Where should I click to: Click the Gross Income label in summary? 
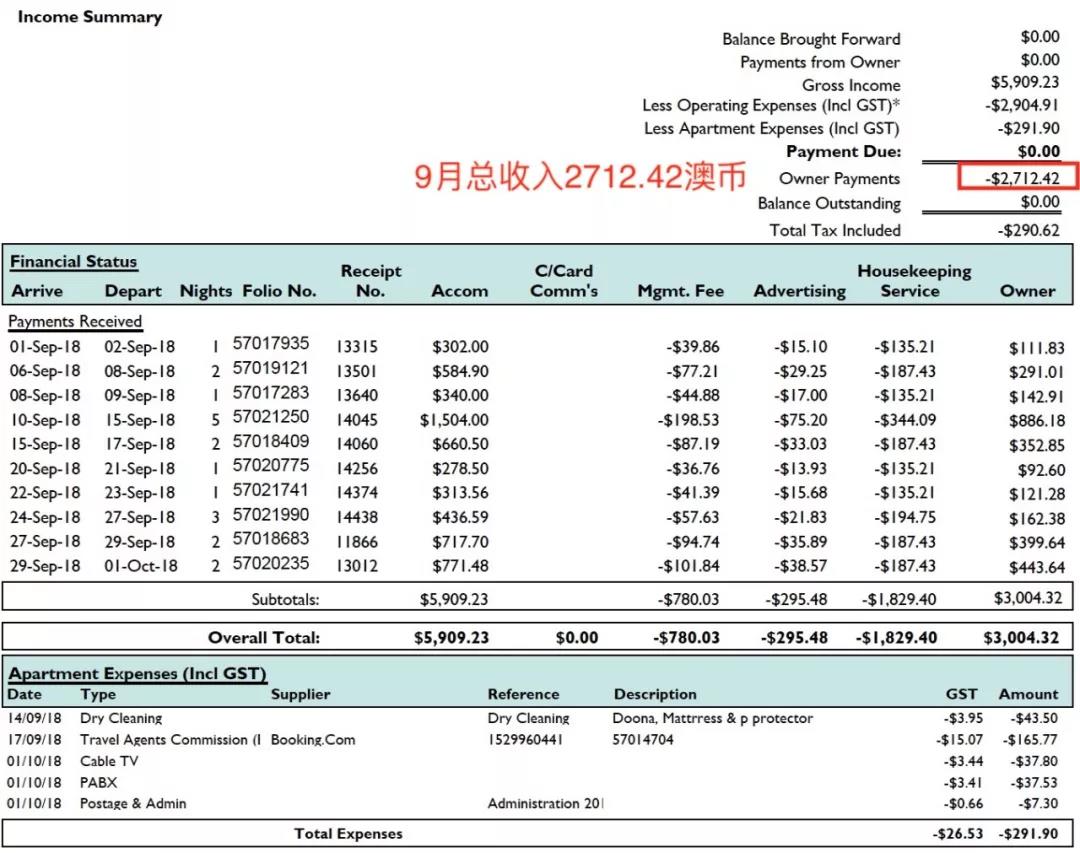[850, 85]
